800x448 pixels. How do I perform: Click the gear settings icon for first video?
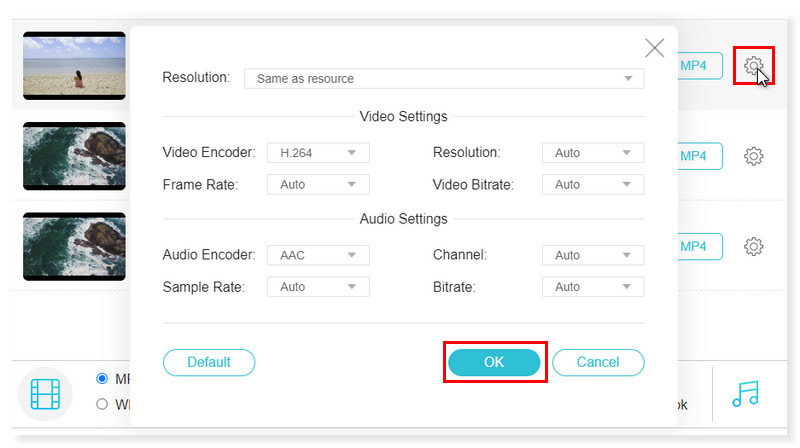click(x=754, y=66)
